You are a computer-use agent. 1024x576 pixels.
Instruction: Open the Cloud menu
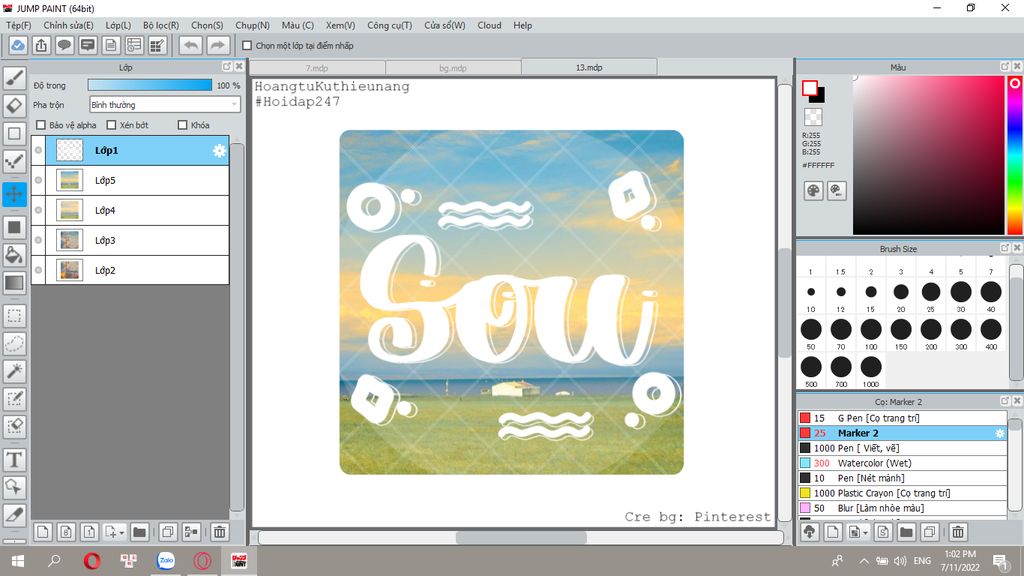point(489,25)
